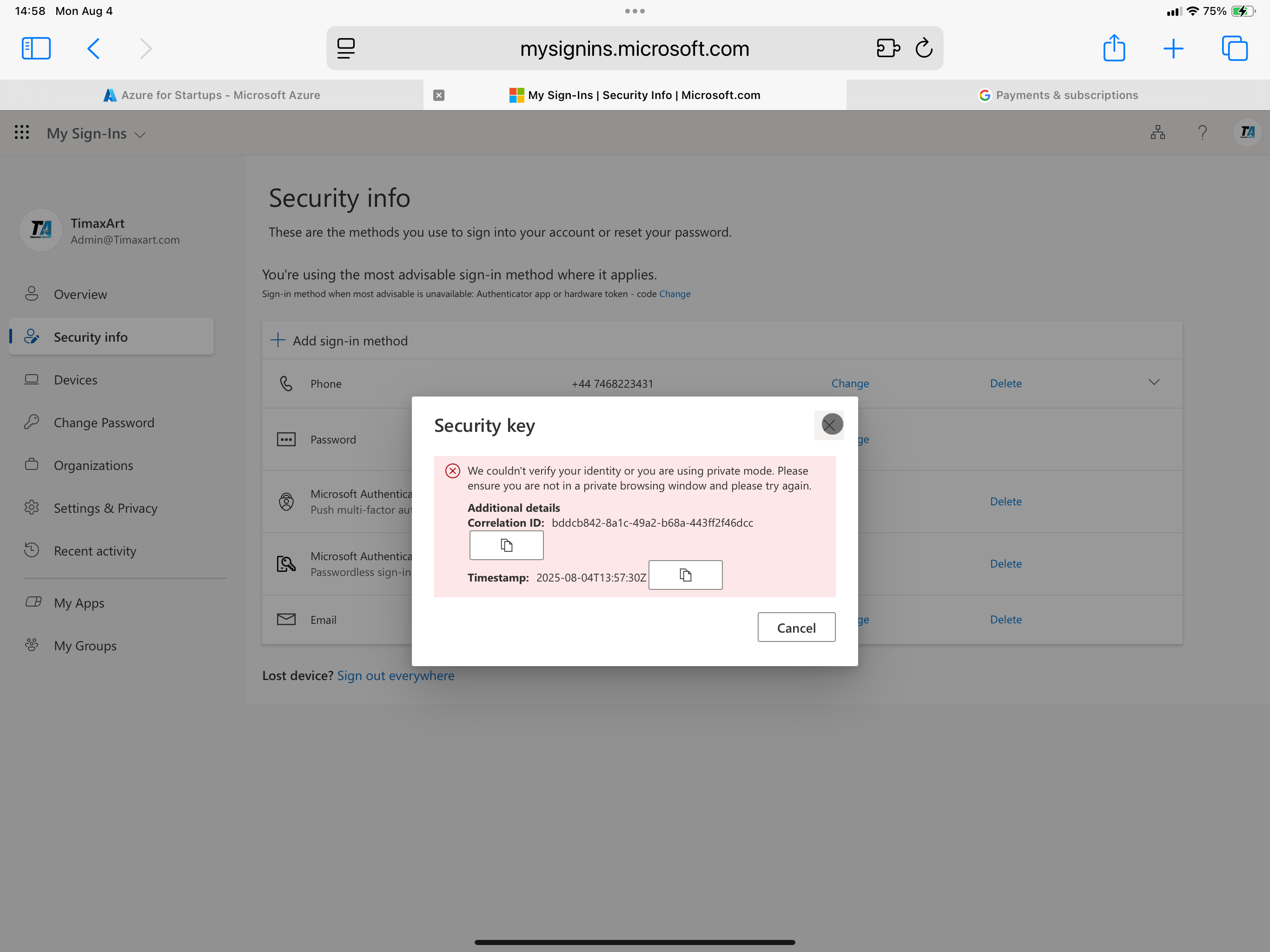Switch to the Payments & subscriptions tab

tap(1058, 95)
